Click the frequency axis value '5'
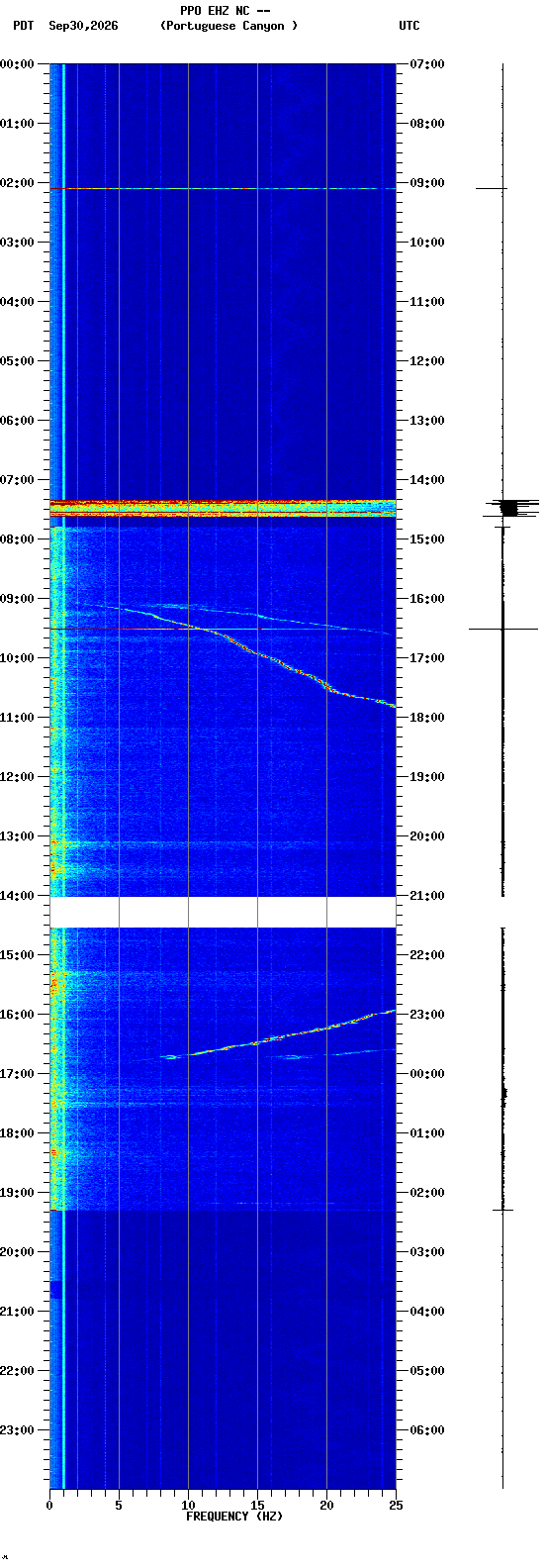The image size is (546, 1568). [119, 1506]
